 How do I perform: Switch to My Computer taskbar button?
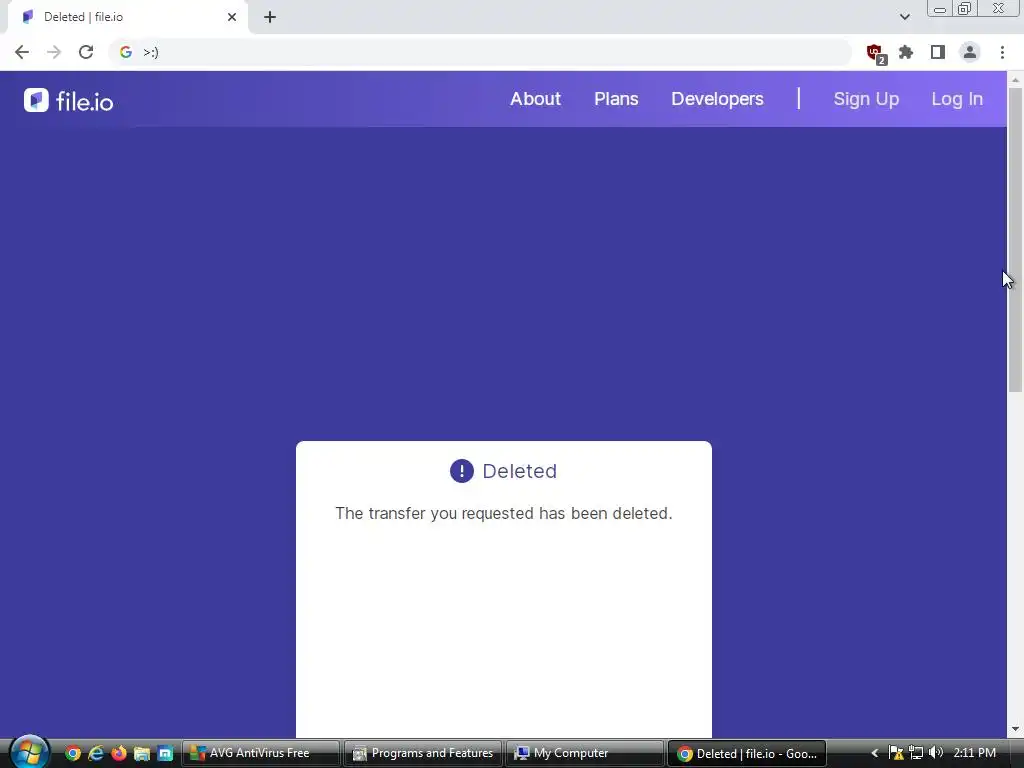(x=584, y=753)
